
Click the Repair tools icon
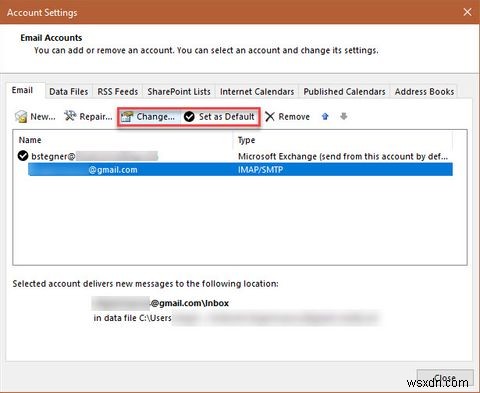point(70,116)
